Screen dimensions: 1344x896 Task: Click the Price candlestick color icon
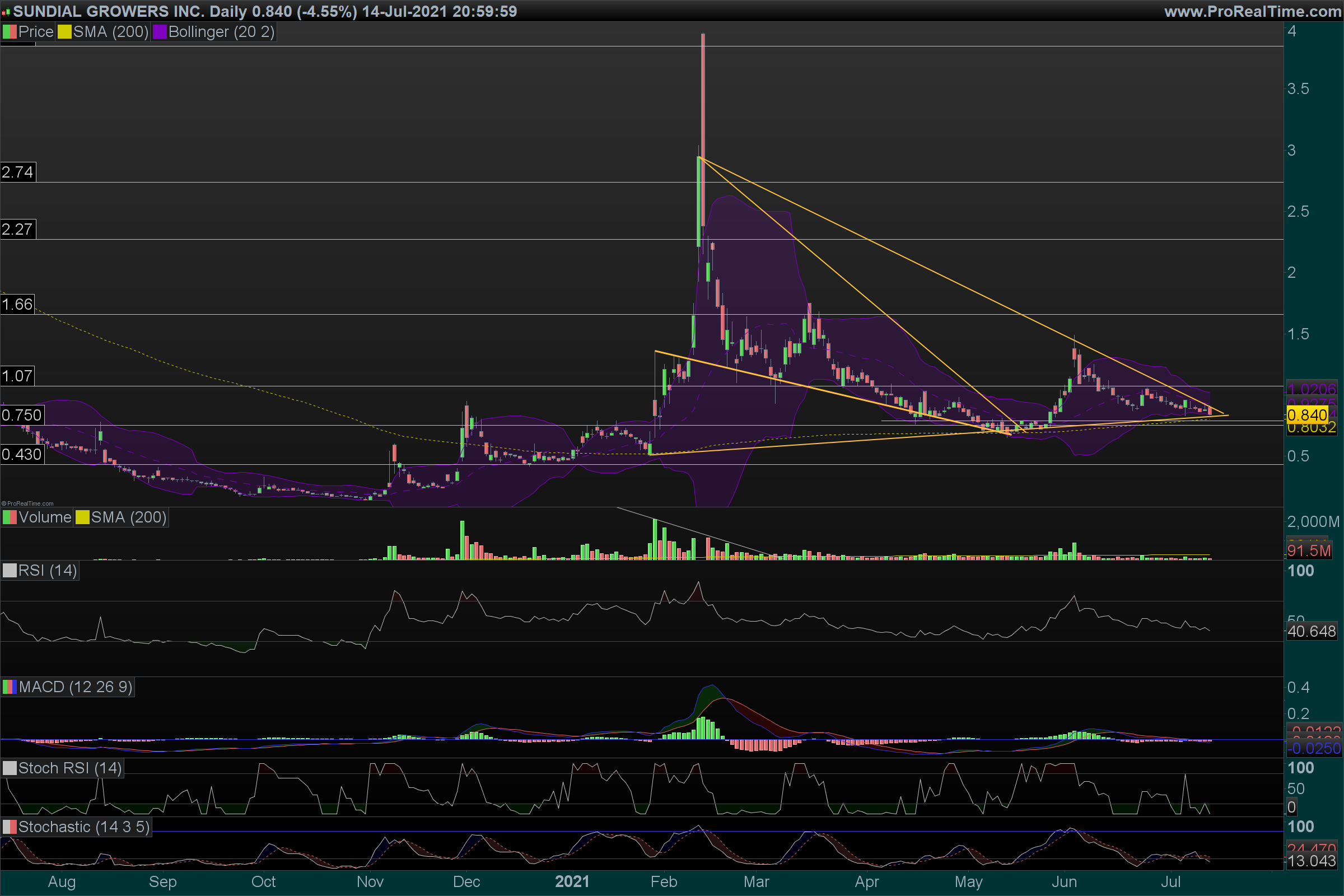tap(10, 32)
